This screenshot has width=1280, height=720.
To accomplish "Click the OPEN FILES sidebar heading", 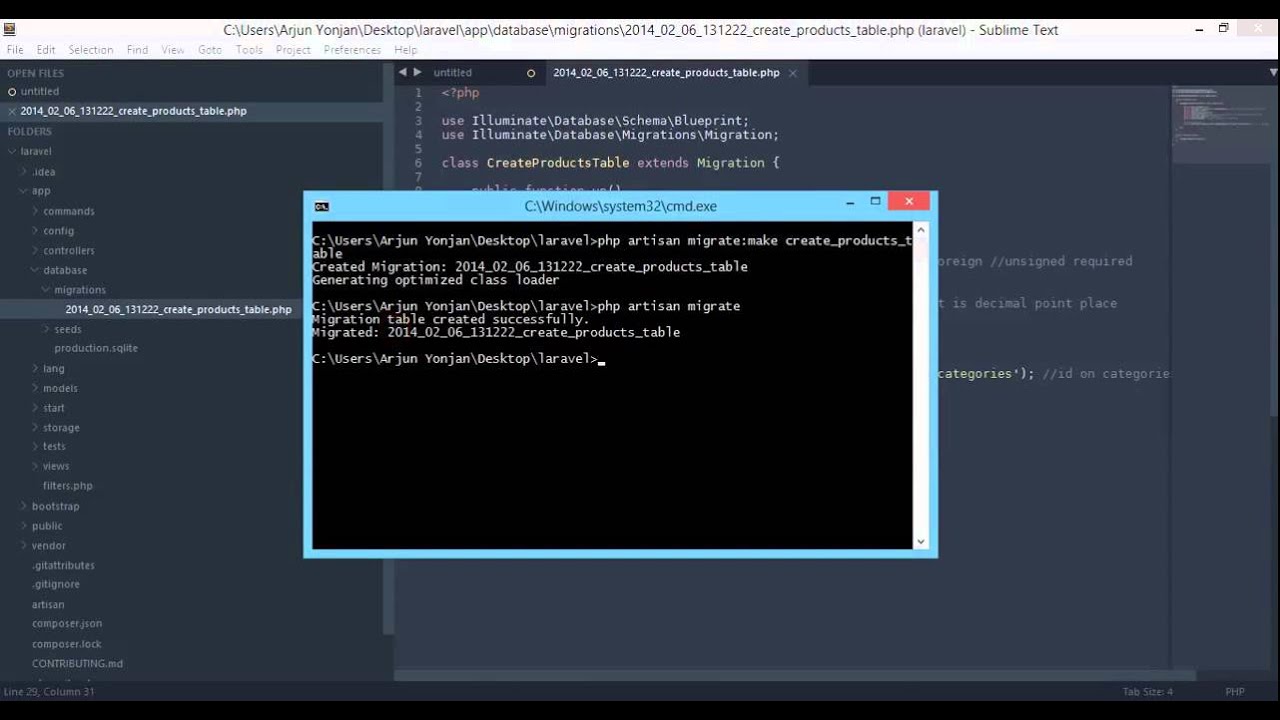I will (x=35, y=73).
